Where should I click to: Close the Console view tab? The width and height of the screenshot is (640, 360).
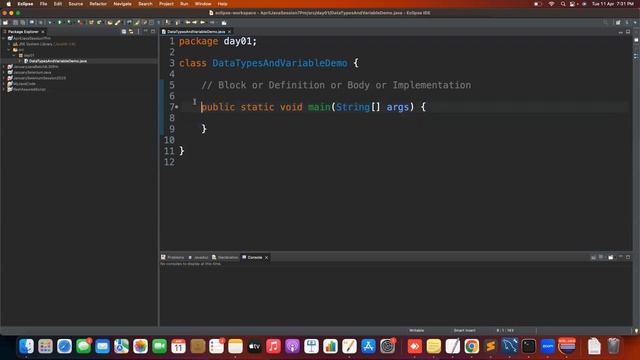267,258
